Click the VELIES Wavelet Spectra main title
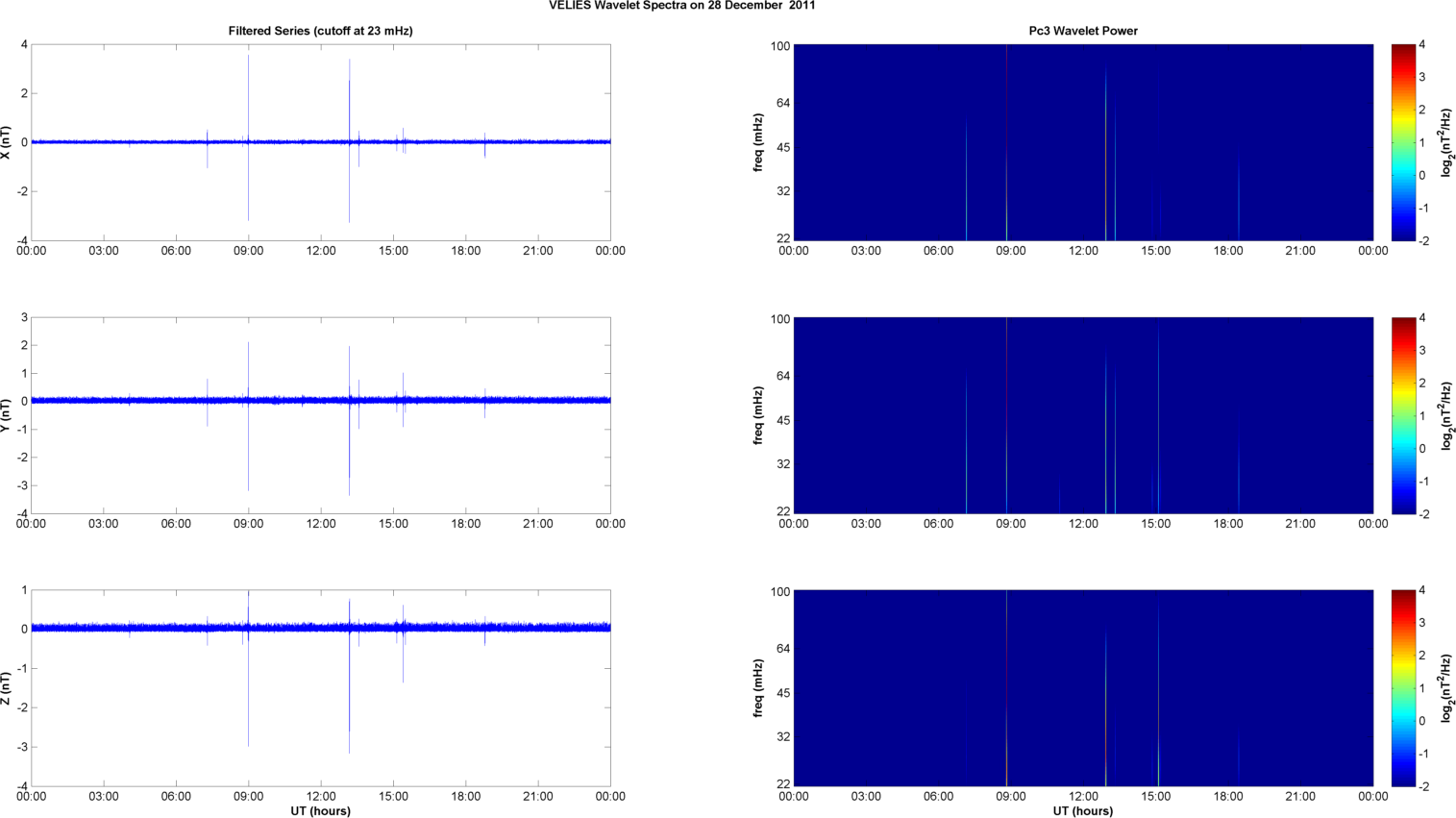 (682, 6)
